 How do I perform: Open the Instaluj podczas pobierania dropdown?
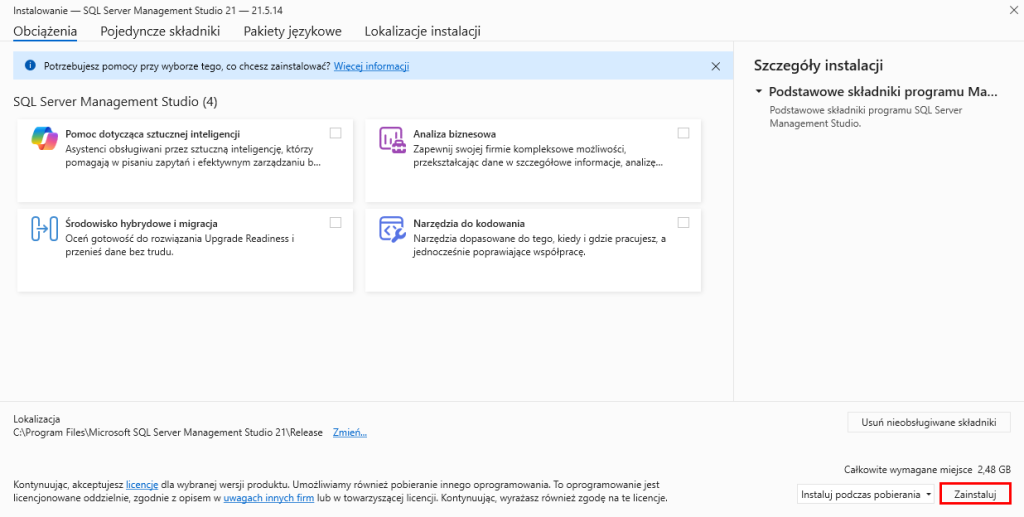[866, 494]
